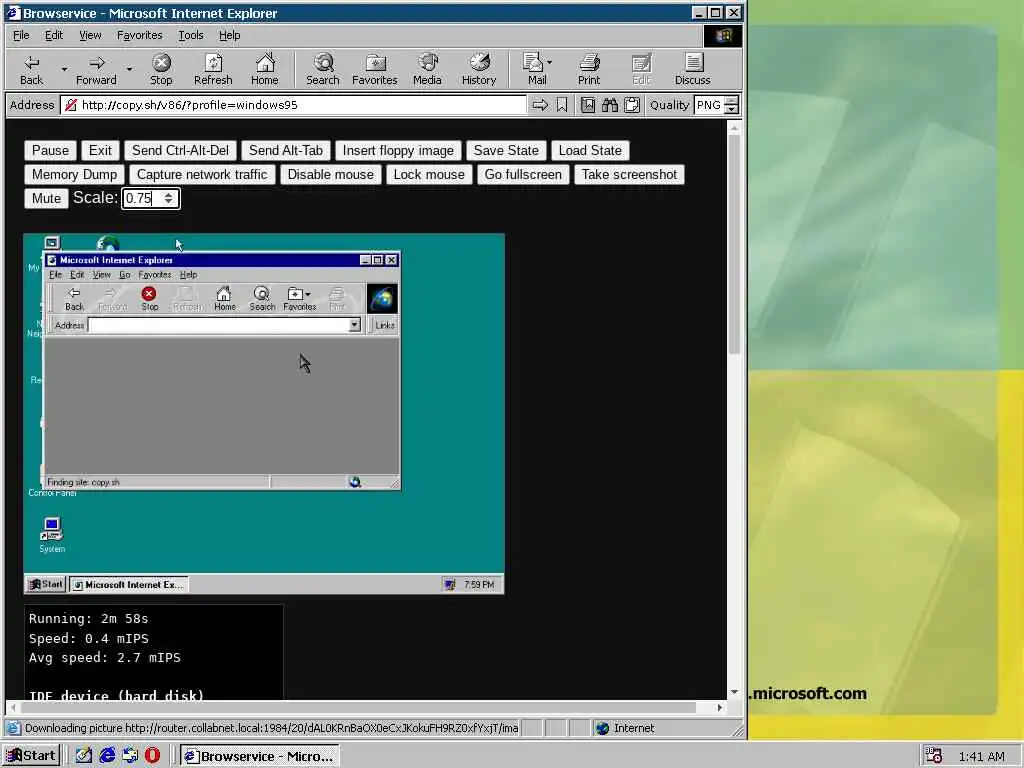Screen dimensions: 1024x768
Task: Open the Edit menu
Action: tap(54, 35)
